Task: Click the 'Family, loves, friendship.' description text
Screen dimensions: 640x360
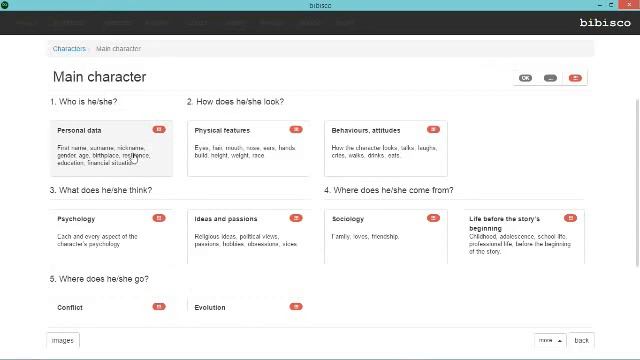Action: (x=365, y=236)
